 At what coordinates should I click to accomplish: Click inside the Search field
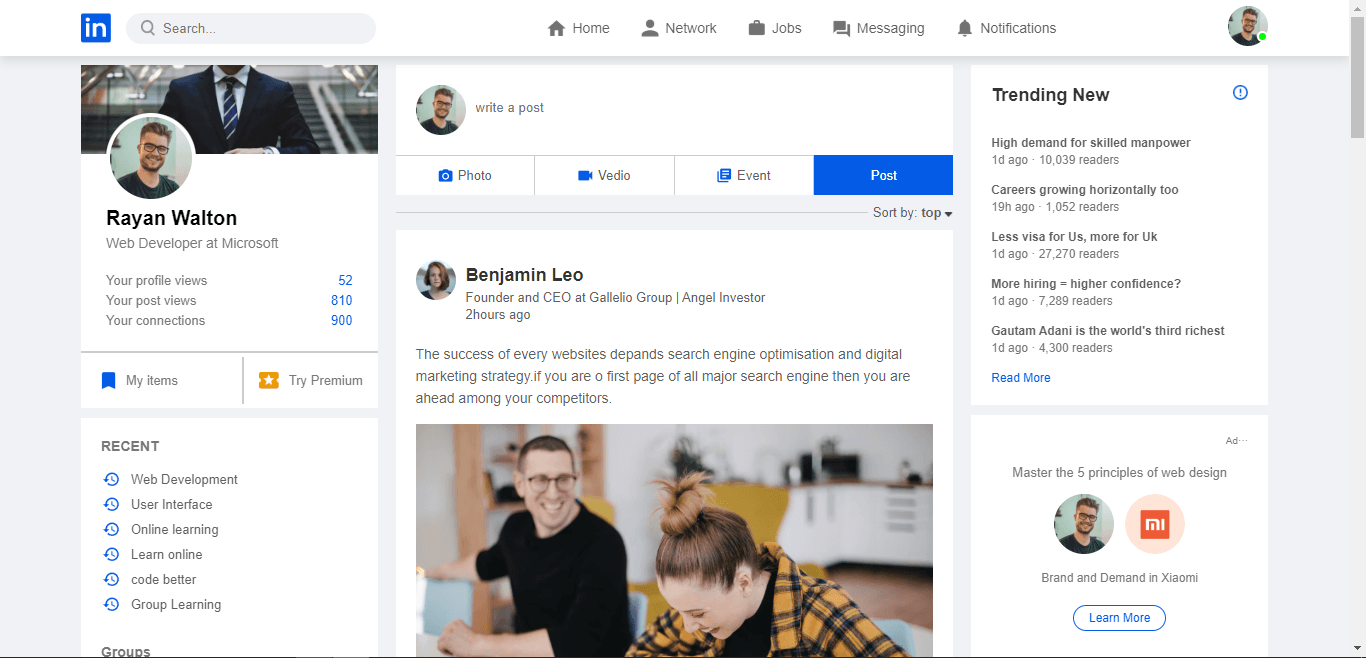[250, 28]
